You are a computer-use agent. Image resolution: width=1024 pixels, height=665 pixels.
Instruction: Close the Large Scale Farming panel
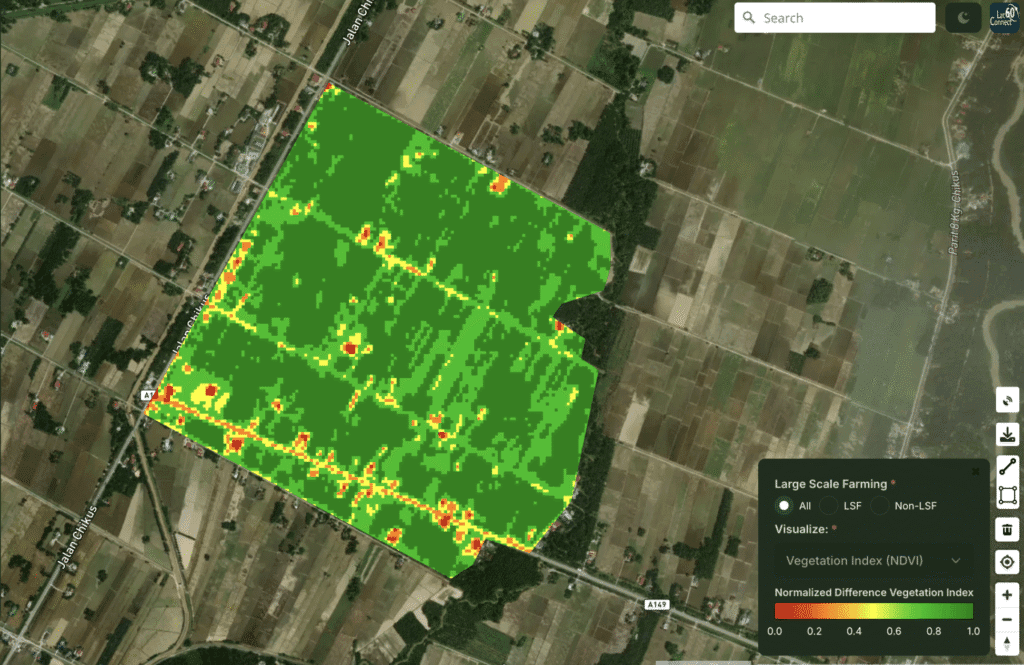(x=976, y=470)
